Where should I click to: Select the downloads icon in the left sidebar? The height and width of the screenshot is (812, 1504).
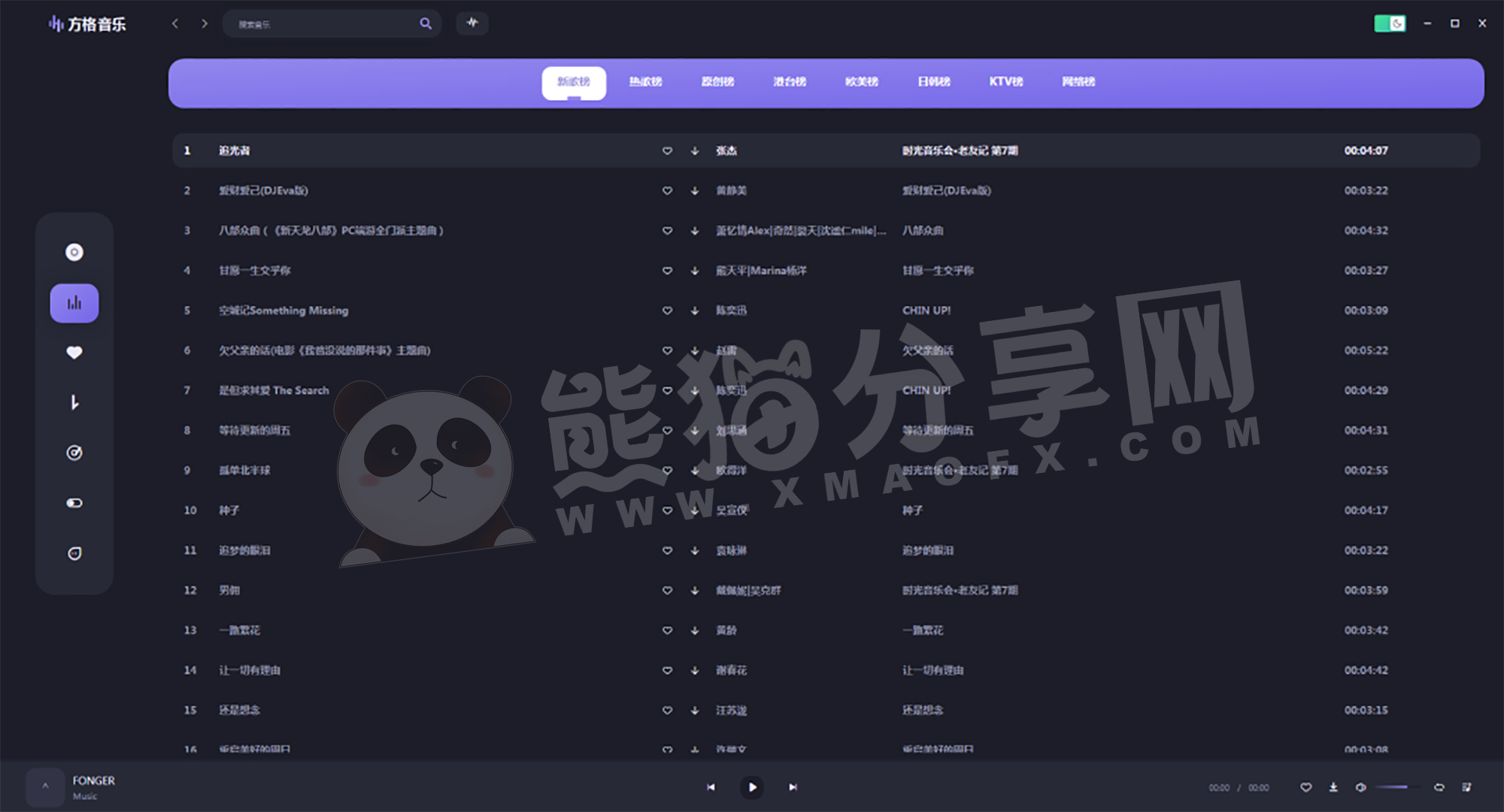[x=74, y=402]
